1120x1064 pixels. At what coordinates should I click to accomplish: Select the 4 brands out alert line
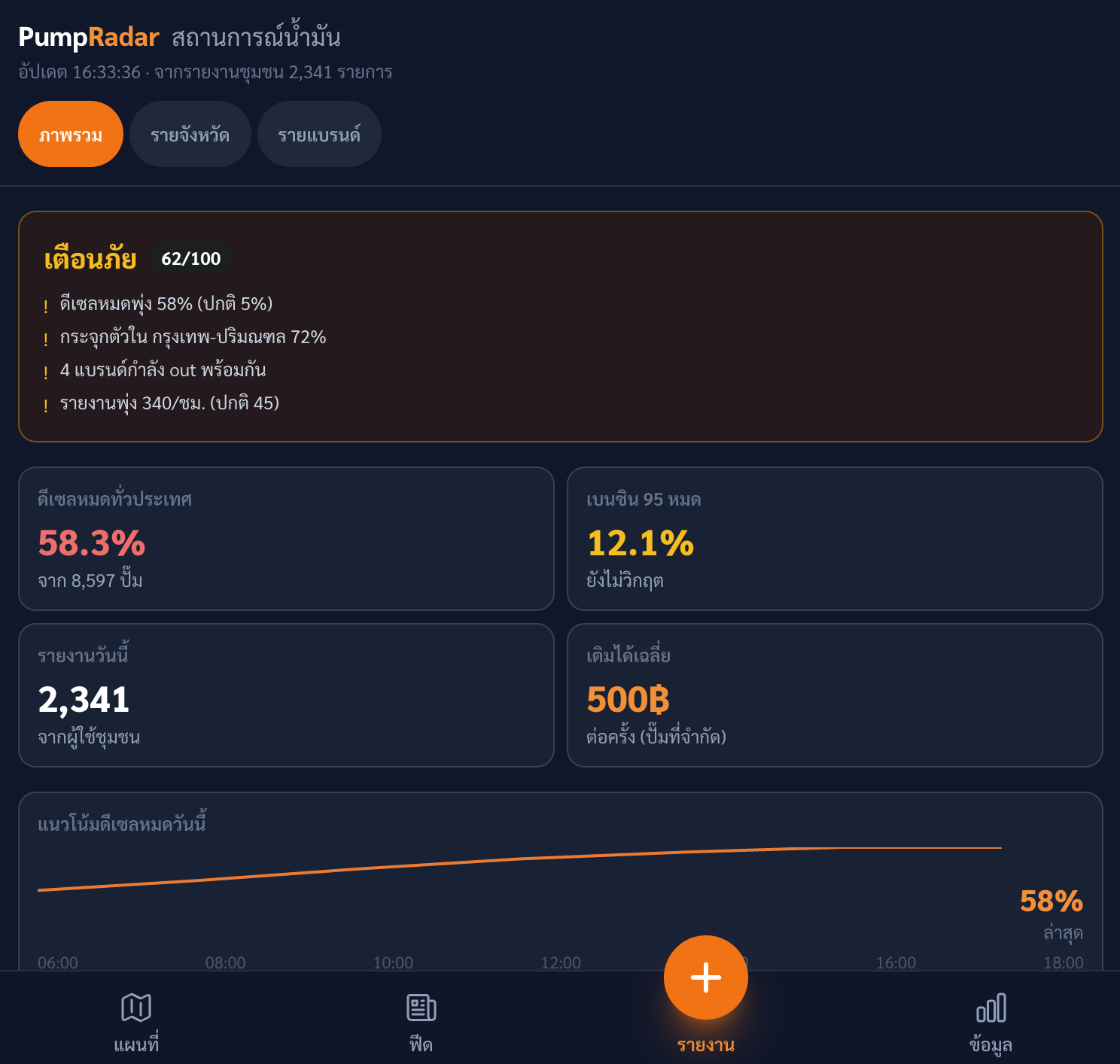pos(163,370)
